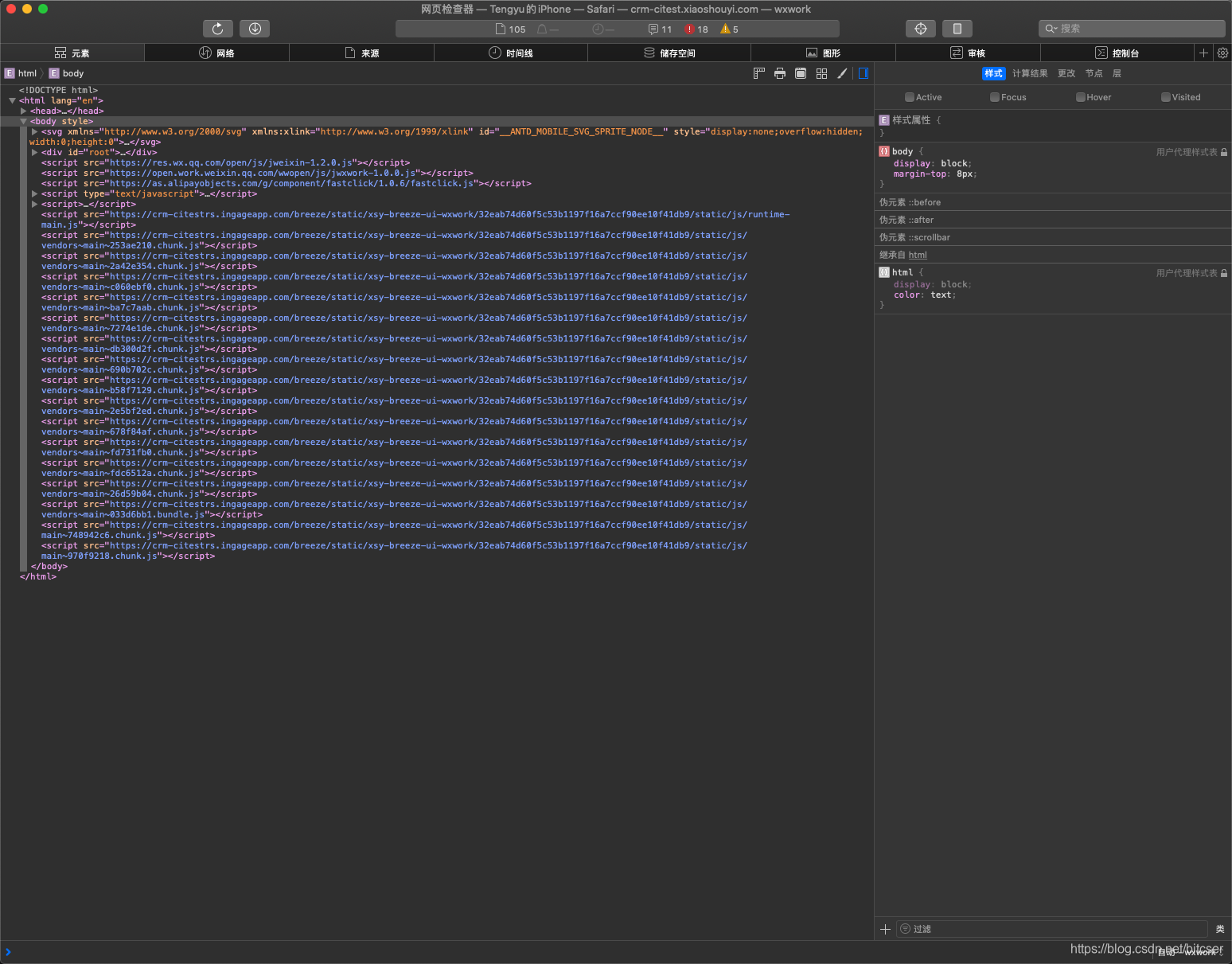Expand the script type="text/javascript" node
The height and width of the screenshot is (964, 1232).
coord(34,194)
